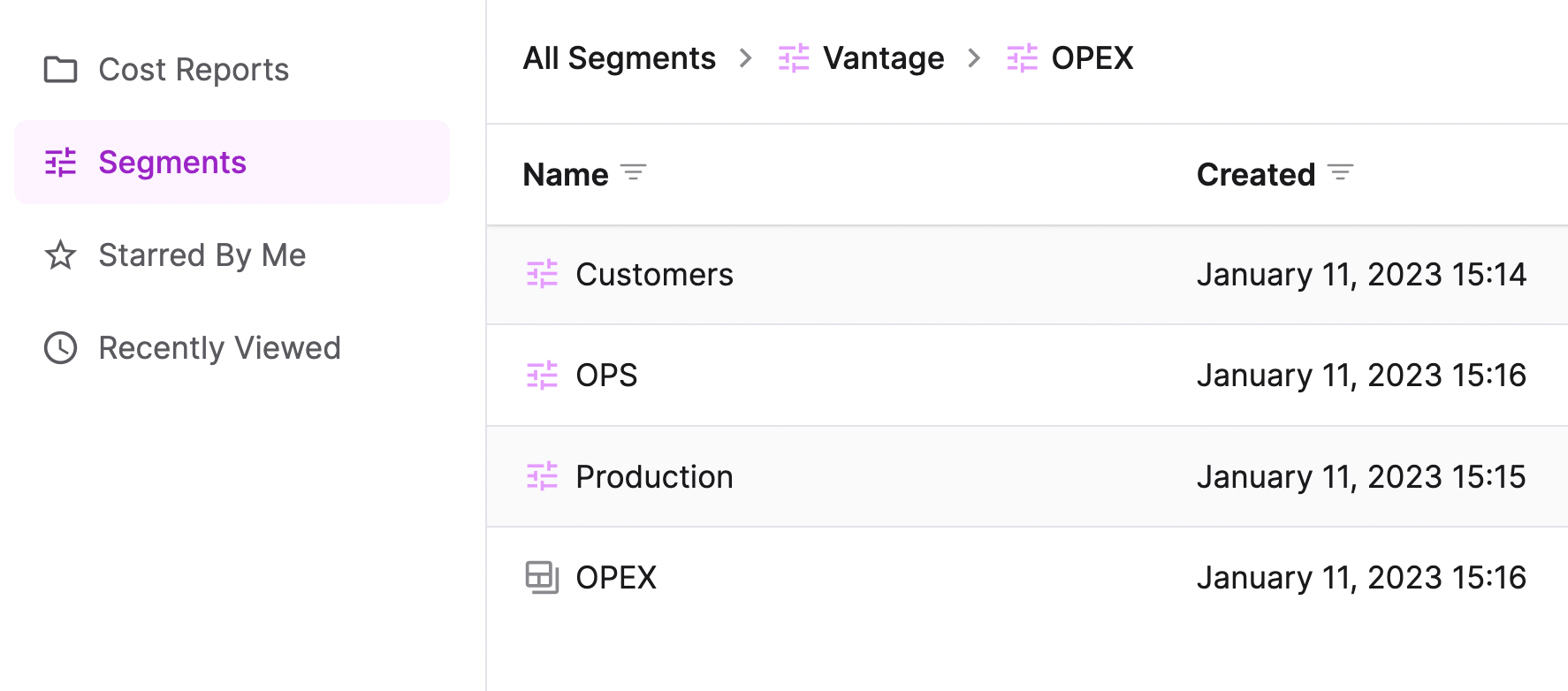Image resolution: width=1568 pixels, height=691 pixels.
Task: Click the segment icon beside Production
Action: pyautogui.click(x=542, y=477)
